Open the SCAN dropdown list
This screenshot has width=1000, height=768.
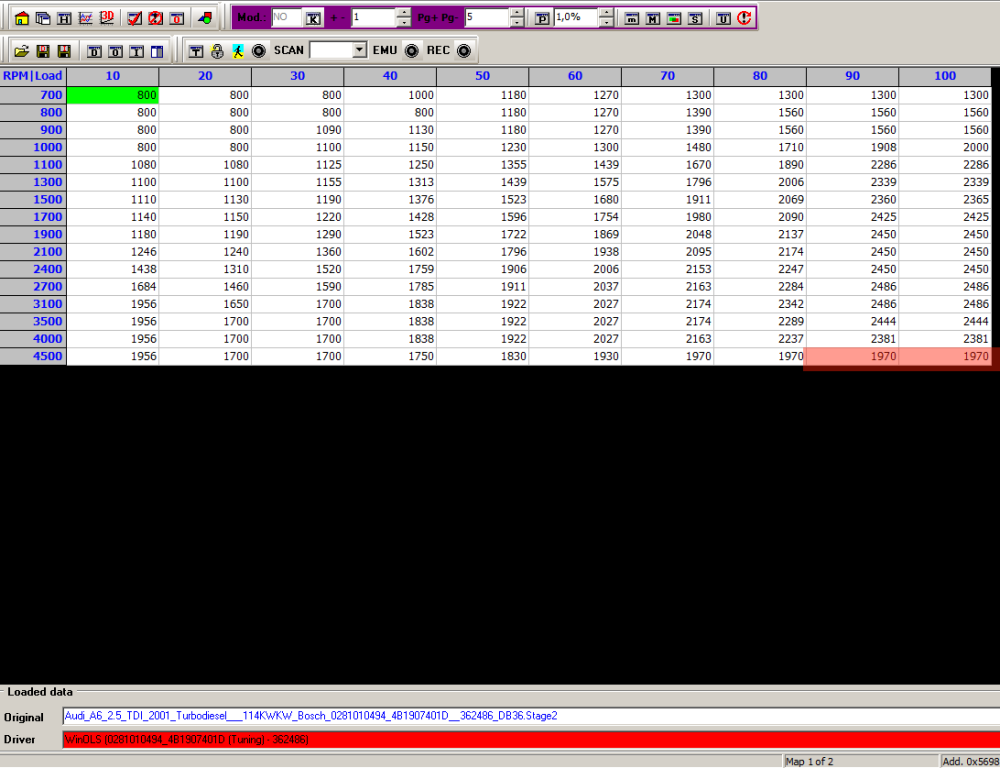[x=360, y=50]
